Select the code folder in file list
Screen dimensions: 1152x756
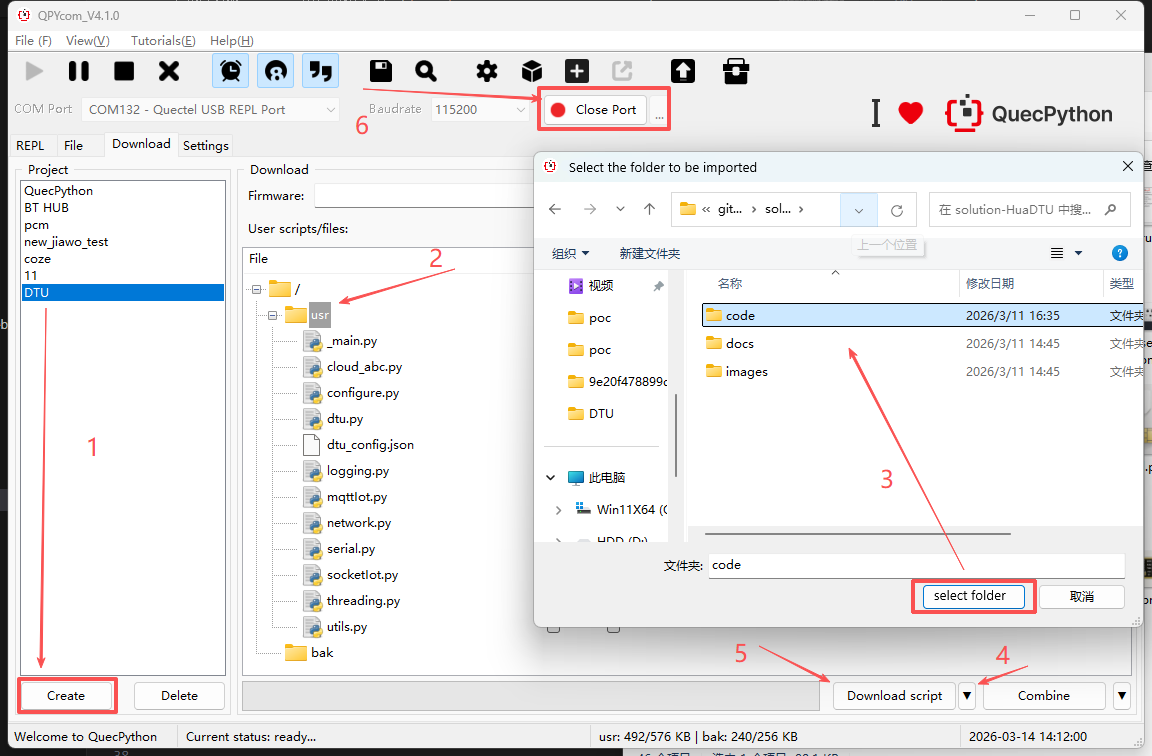(x=741, y=315)
